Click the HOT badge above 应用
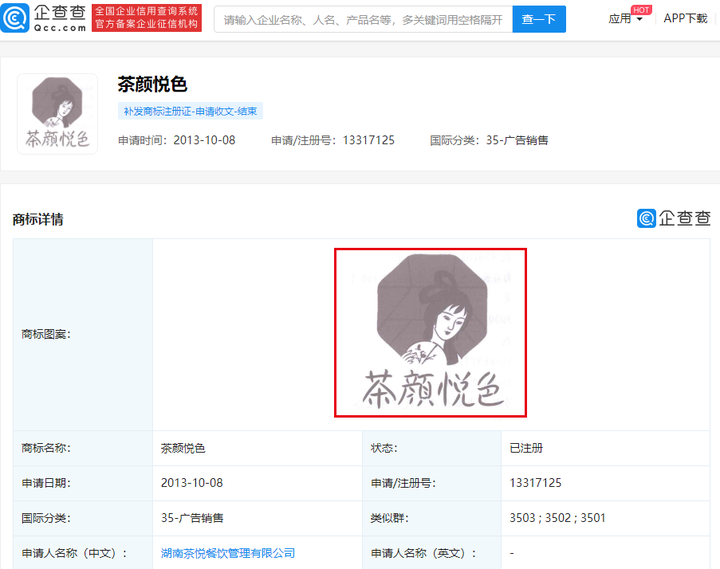 (641, 10)
